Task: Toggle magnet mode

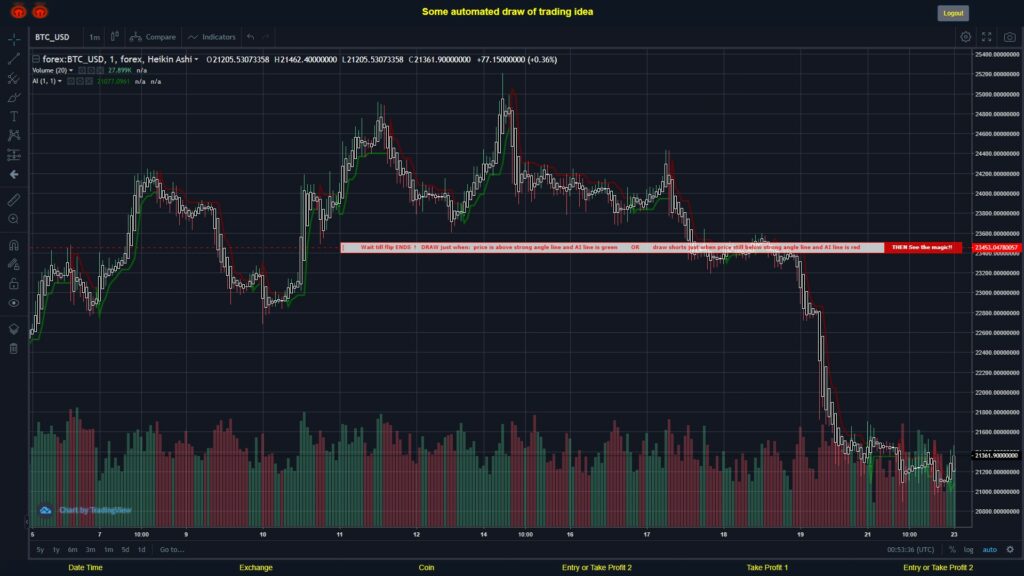Action: (14, 246)
